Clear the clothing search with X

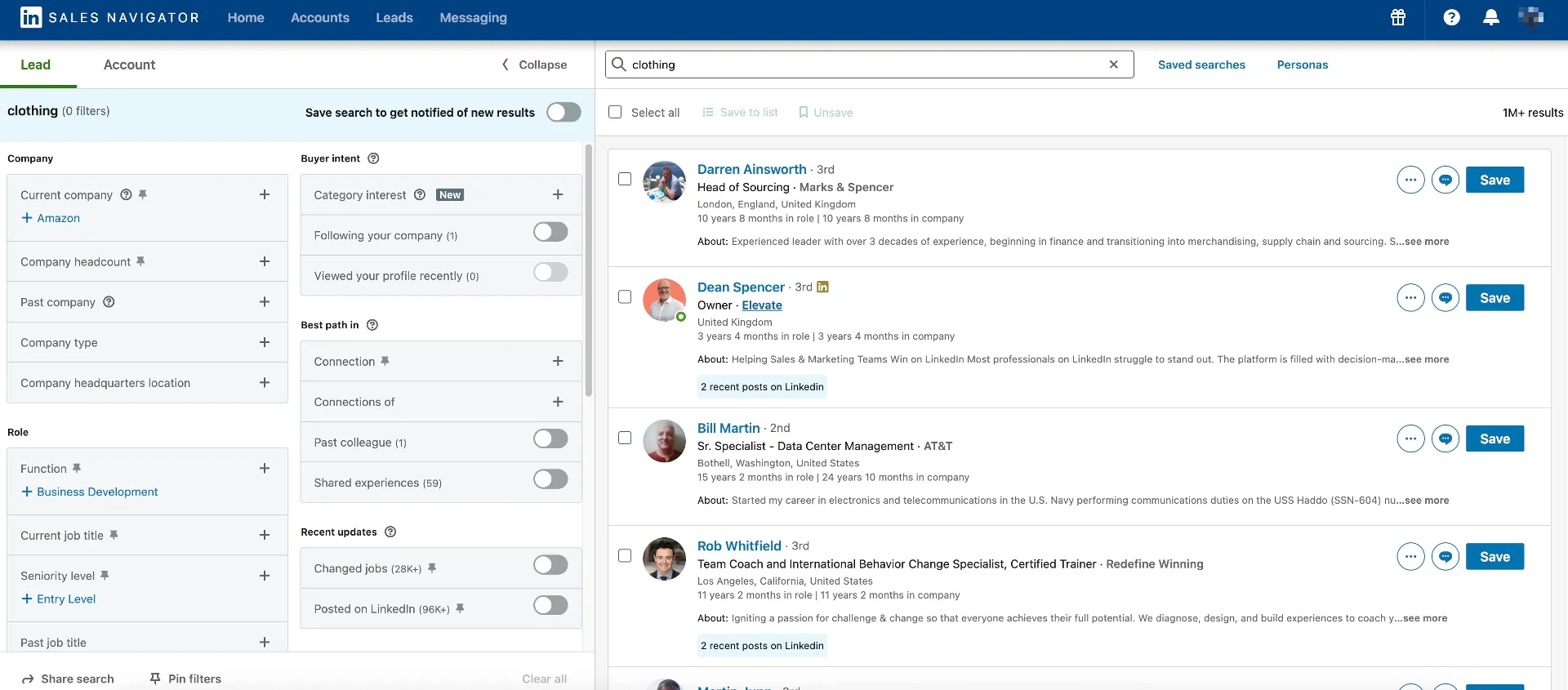pyautogui.click(x=1113, y=65)
